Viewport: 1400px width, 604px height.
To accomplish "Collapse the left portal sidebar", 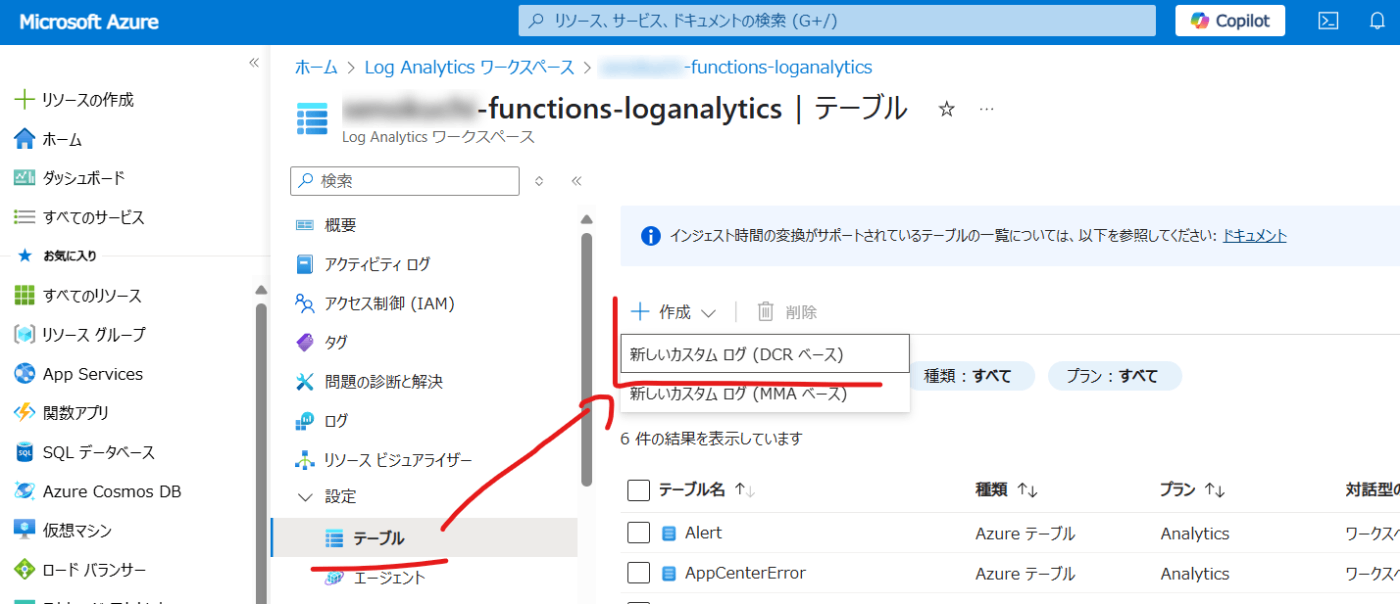I will pyautogui.click(x=254, y=62).
